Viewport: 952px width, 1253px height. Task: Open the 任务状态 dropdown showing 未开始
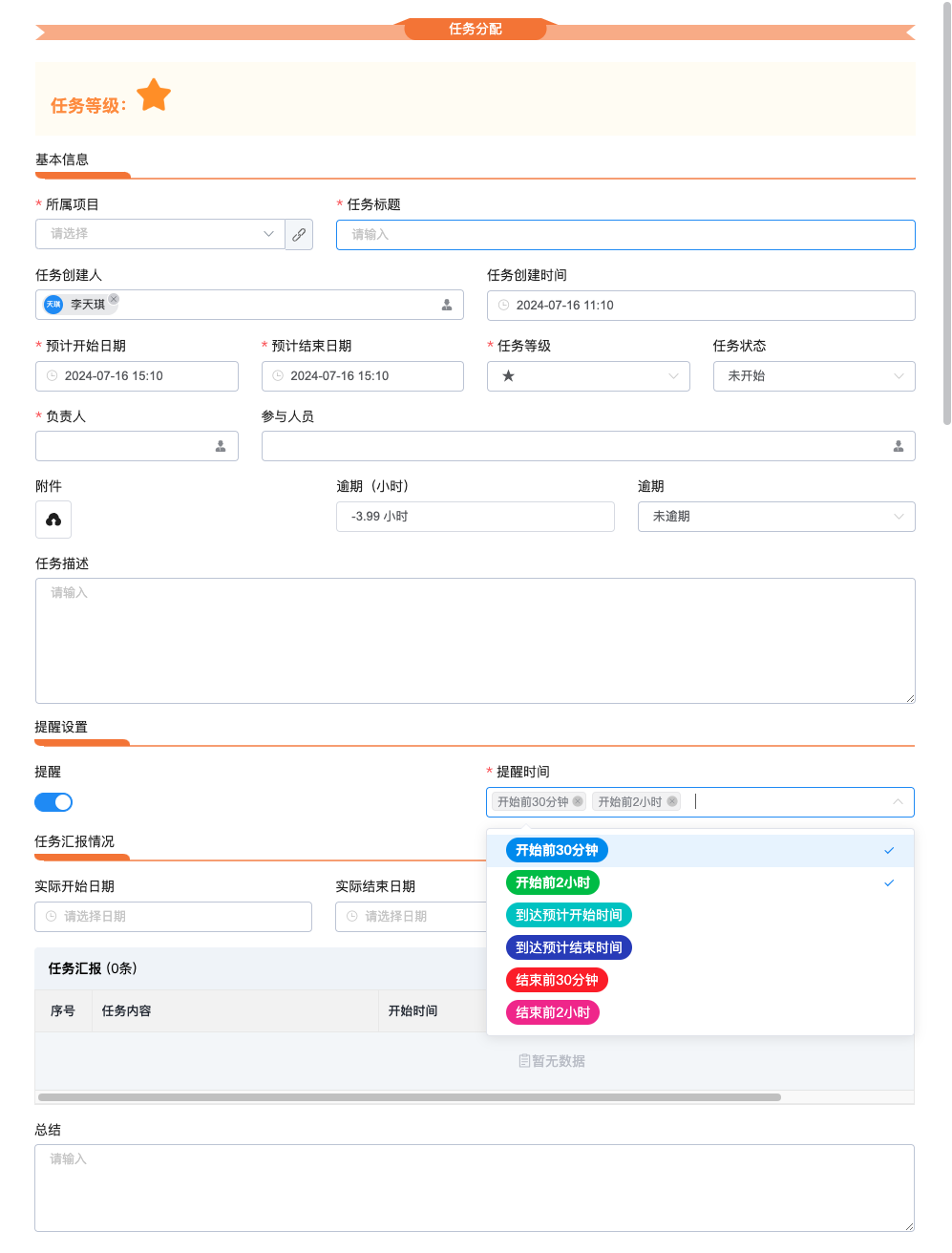(x=814, y=376)
